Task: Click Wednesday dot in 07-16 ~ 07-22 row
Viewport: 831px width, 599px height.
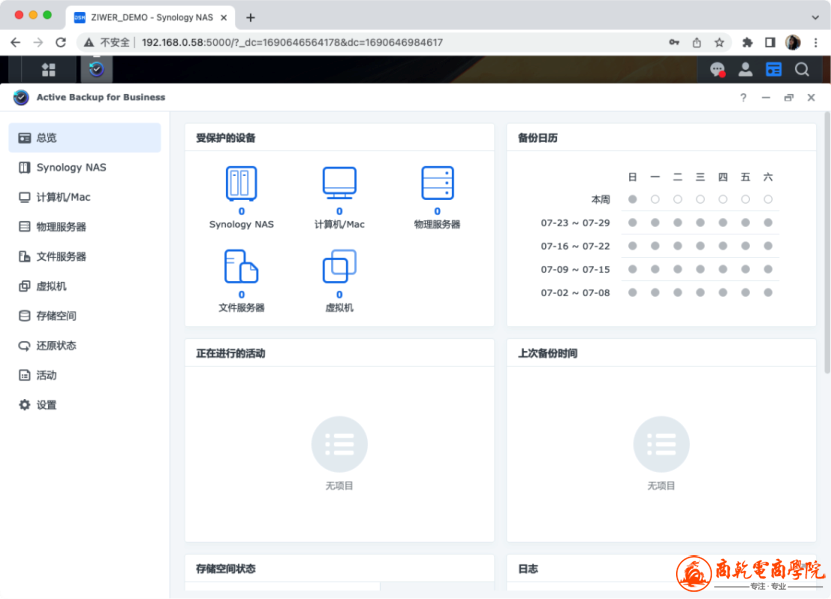Action: pyautogui.click(x=700, y=246)
